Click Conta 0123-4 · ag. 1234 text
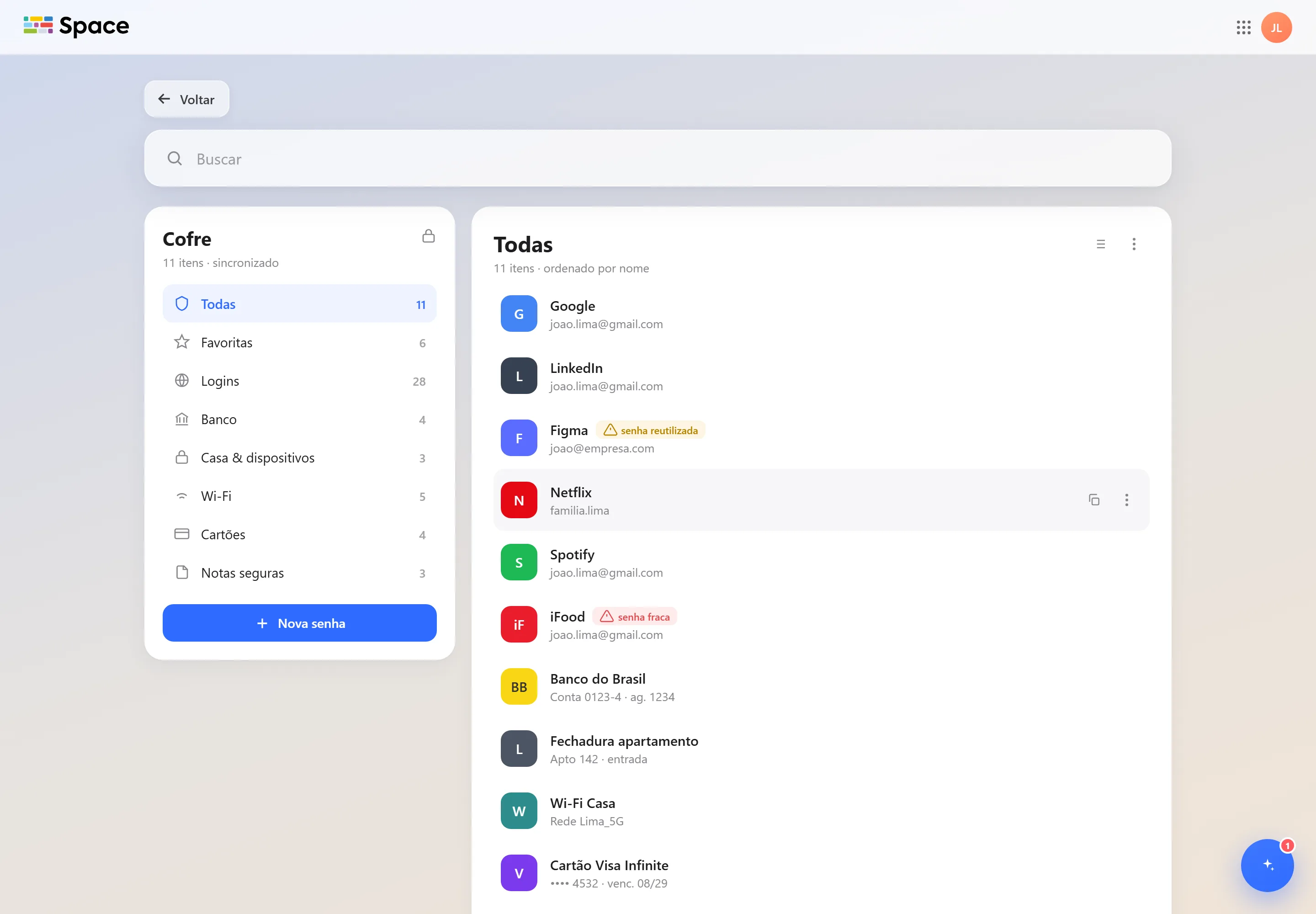Image resolution: width=1316 pixels, height=914 pixels. pyautogui.click(x=612, y=697)
